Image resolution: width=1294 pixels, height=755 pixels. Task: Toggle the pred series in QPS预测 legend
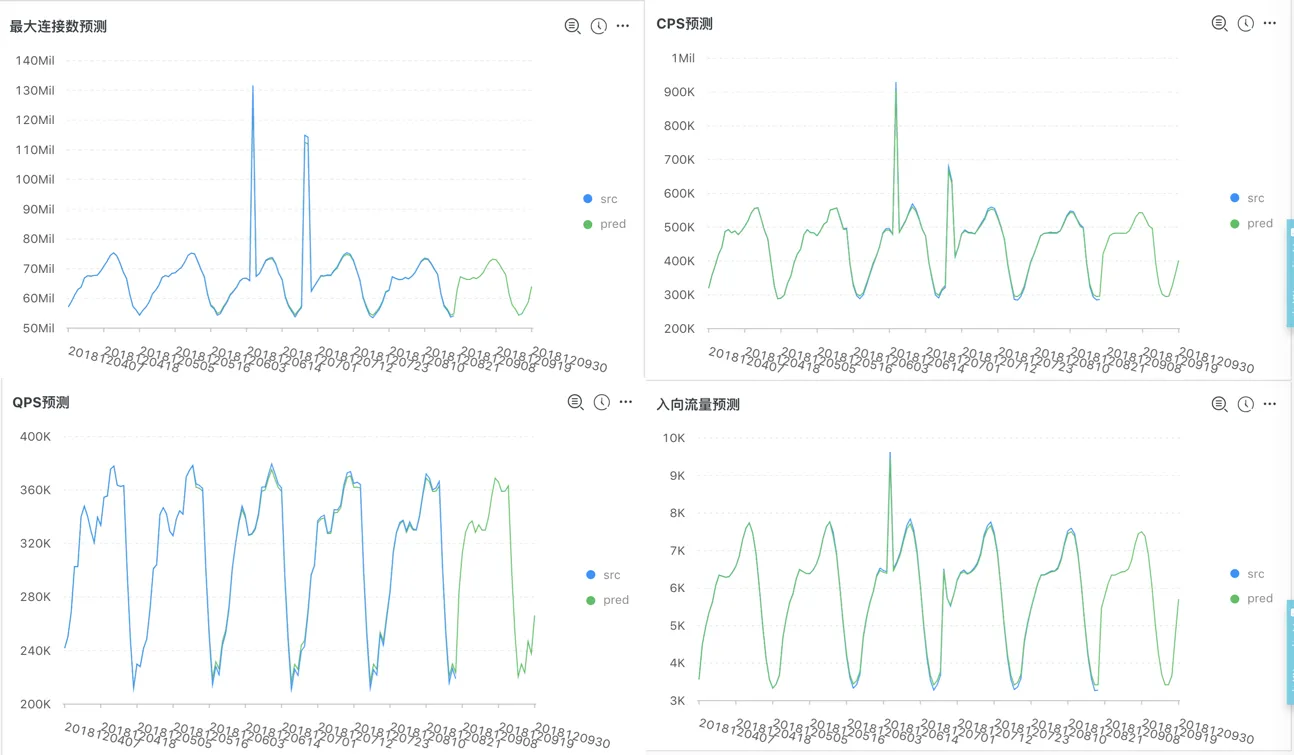coord(608,600)
